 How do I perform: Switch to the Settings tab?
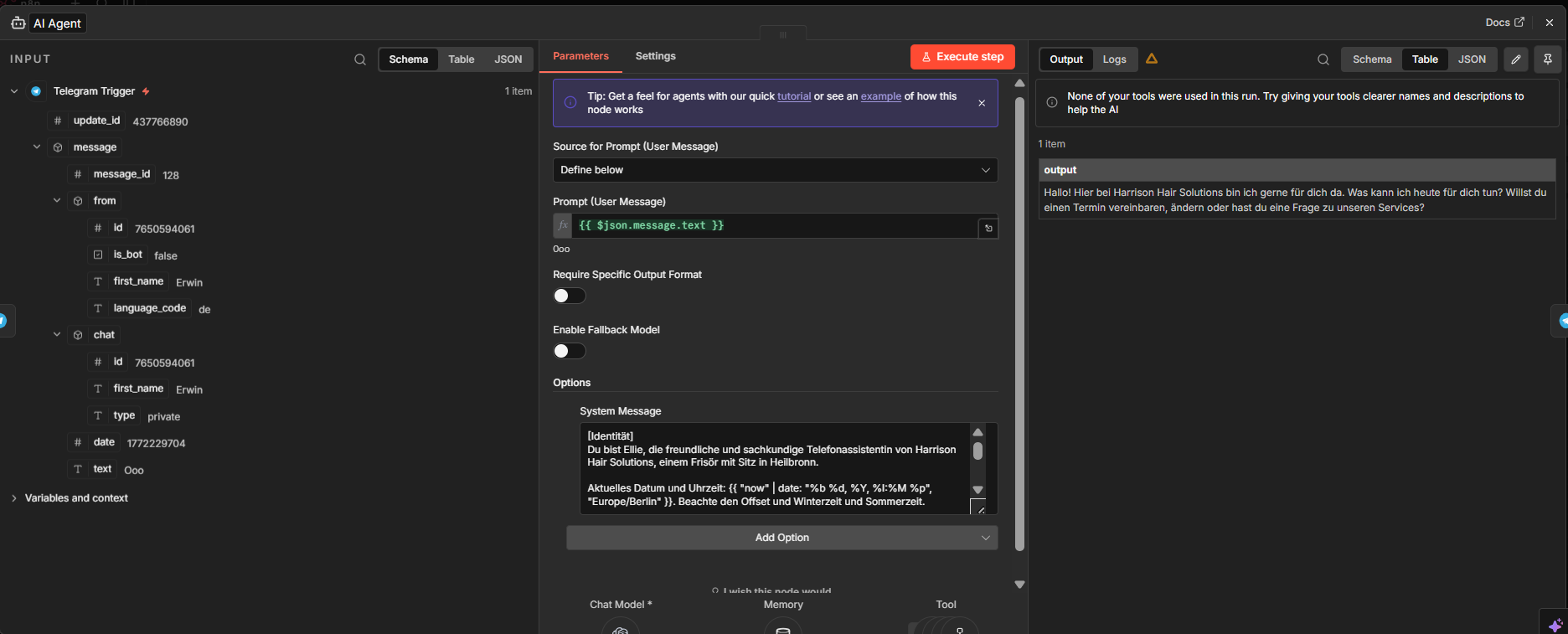[x=655, y=56]
